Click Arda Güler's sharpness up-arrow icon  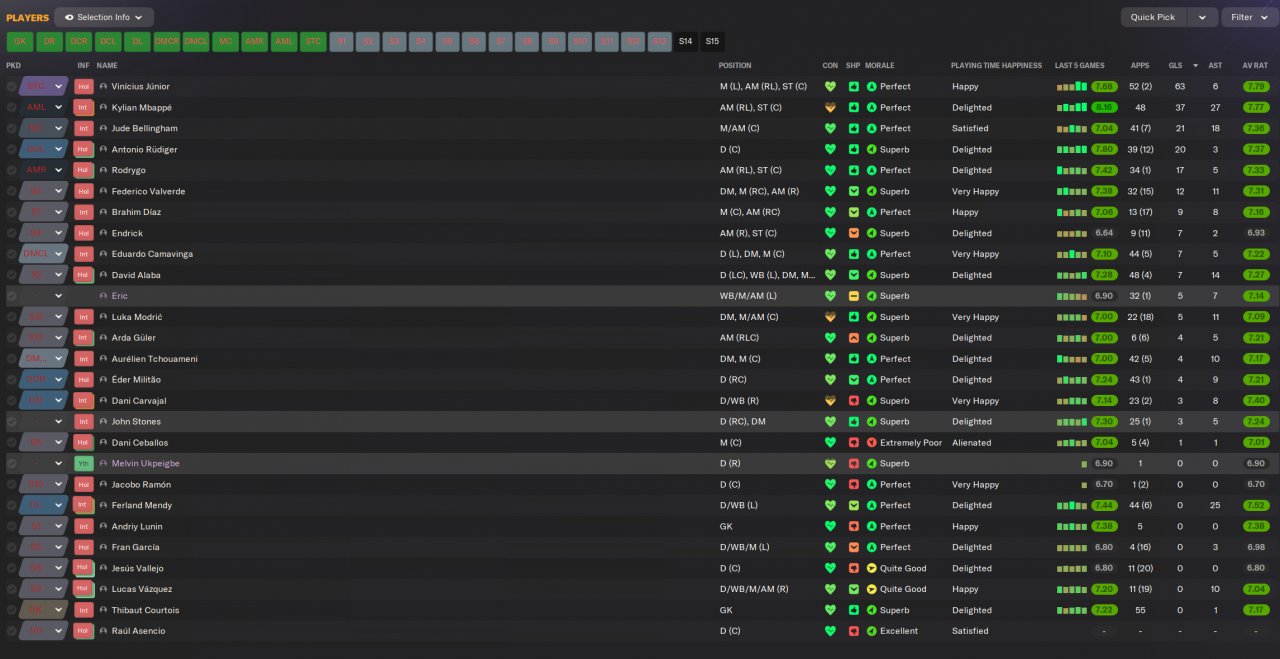tap(853, 338)
